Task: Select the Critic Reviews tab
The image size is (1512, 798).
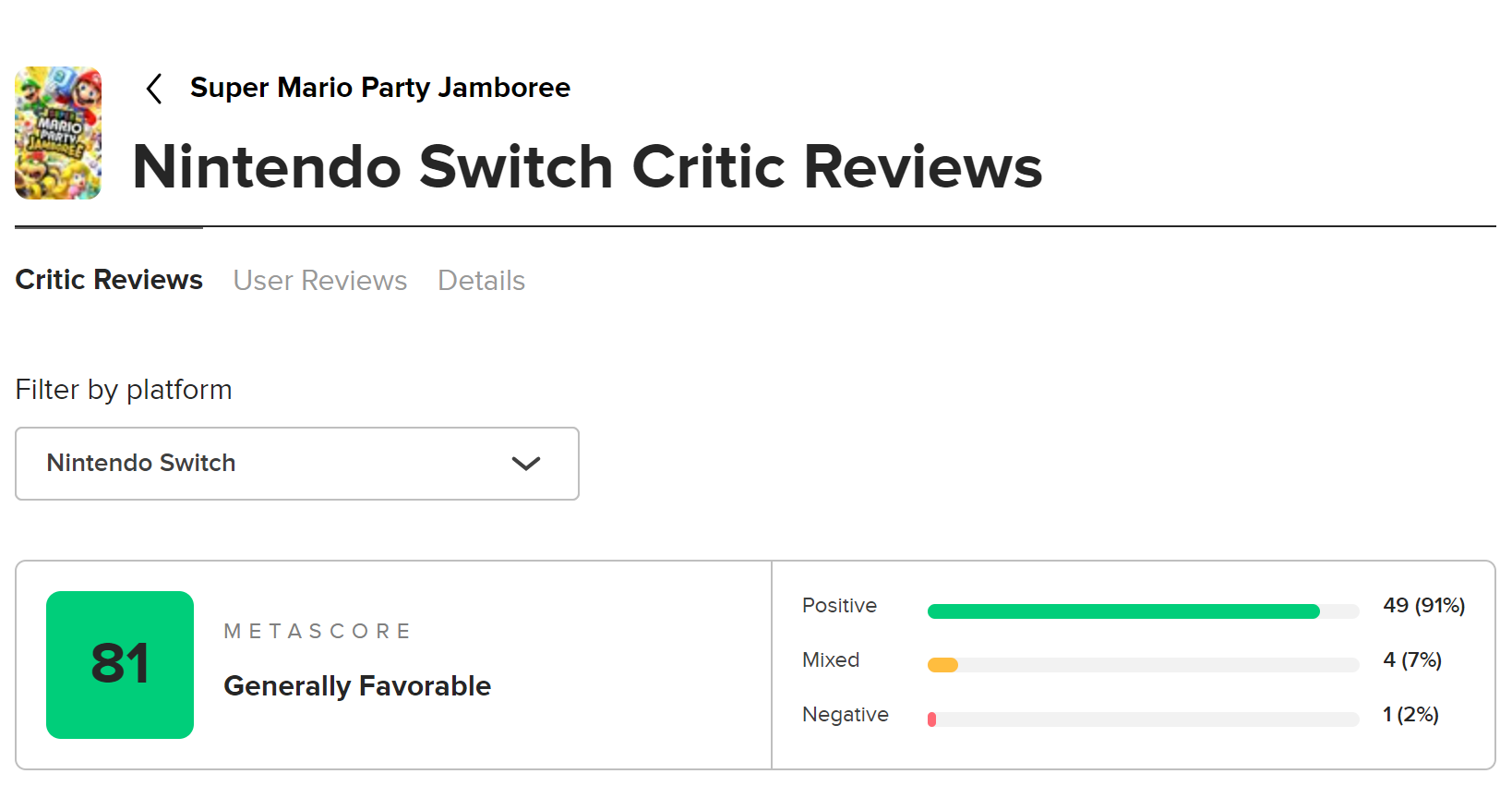Action: tap(109, 280)
